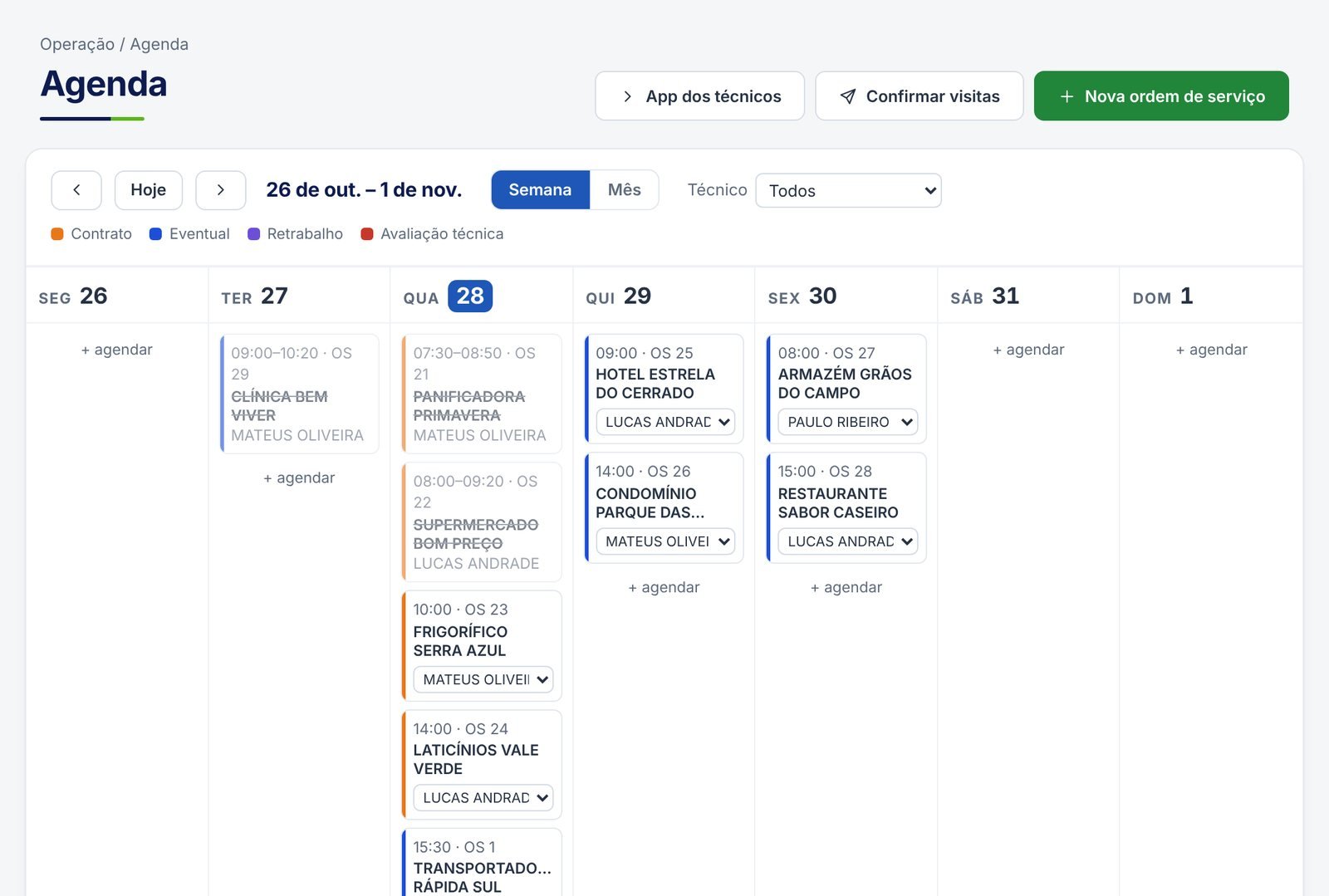Image resolution: width=1329 pixels, height=896 pixels.
Task: Change technician for Armazém Grãos do Campo
Action: coord(848,422)
